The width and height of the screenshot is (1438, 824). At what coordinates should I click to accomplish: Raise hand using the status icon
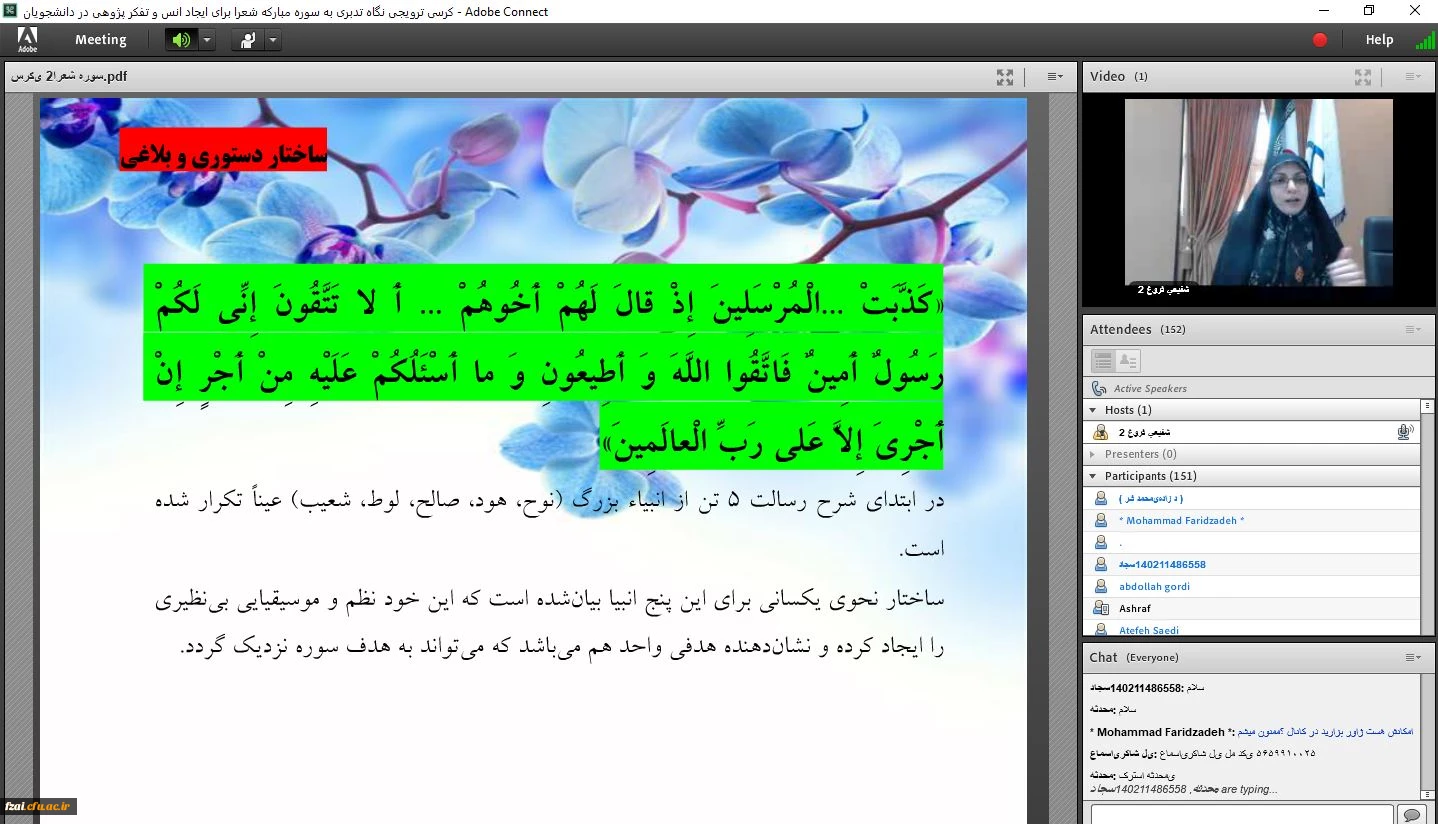[248, 40]
